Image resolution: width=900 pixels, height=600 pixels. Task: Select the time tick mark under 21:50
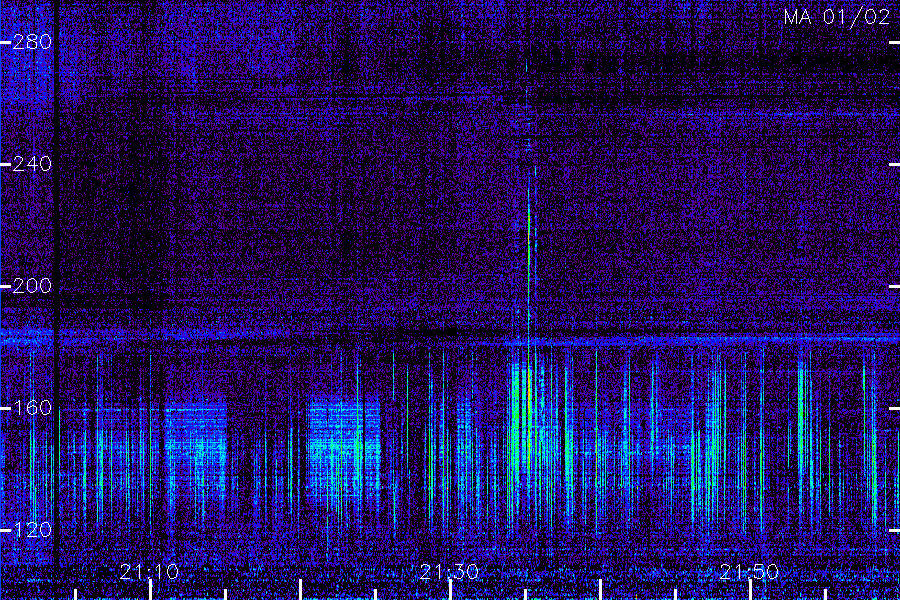click(x=750, y=590)
